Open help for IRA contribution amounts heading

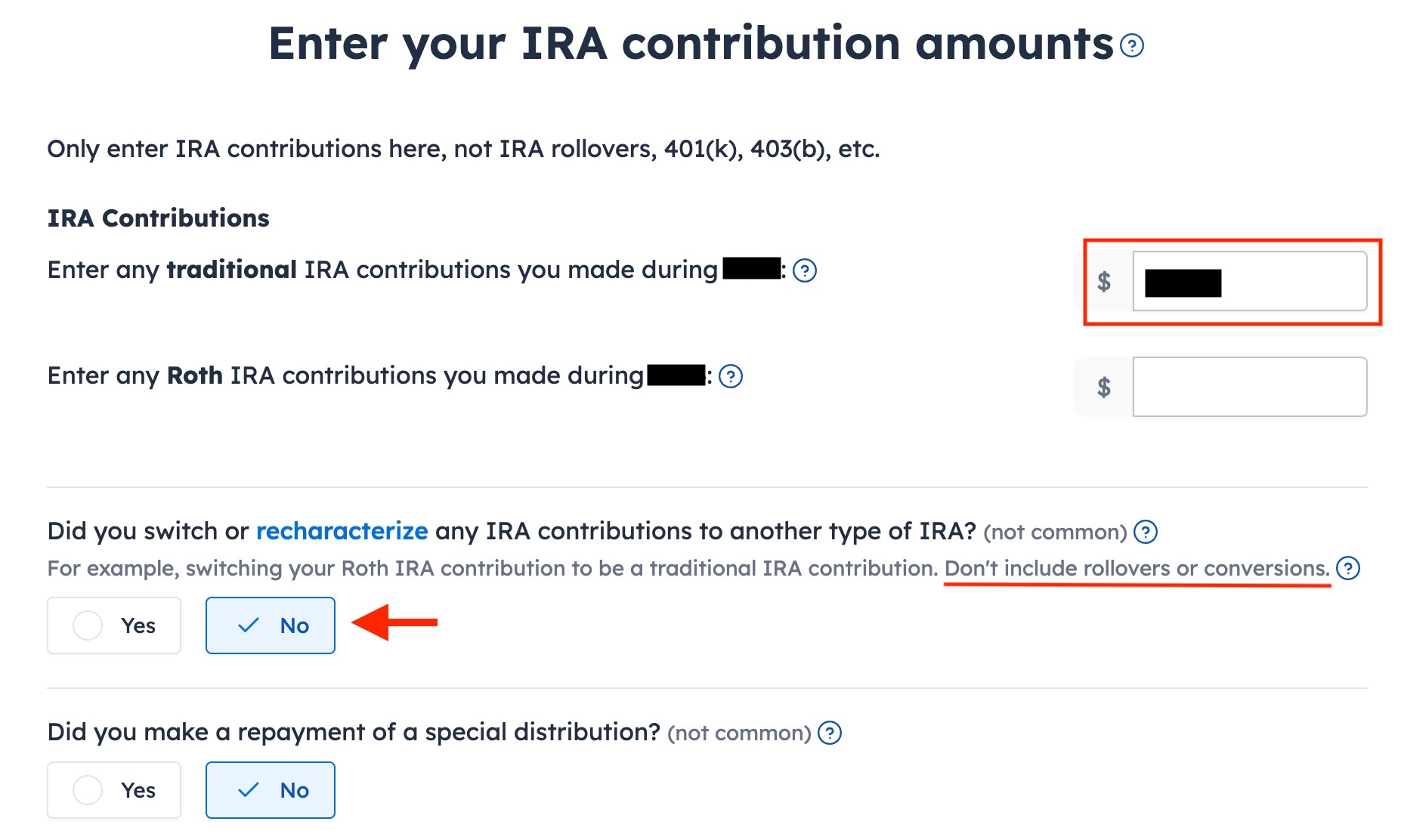pyautogui.click(x=1130, y=45)
